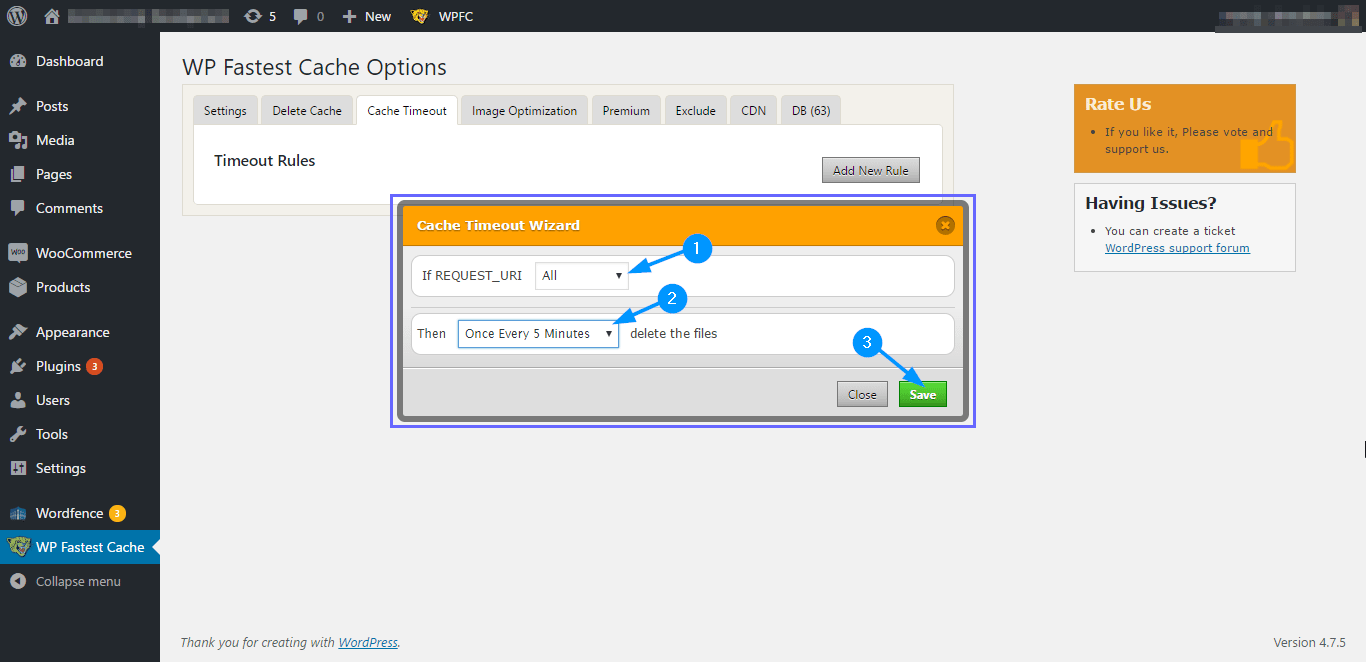Click the Wordfence notification badge 3
This screenshot has width=1366, height=662.
[x=117, y=513]
